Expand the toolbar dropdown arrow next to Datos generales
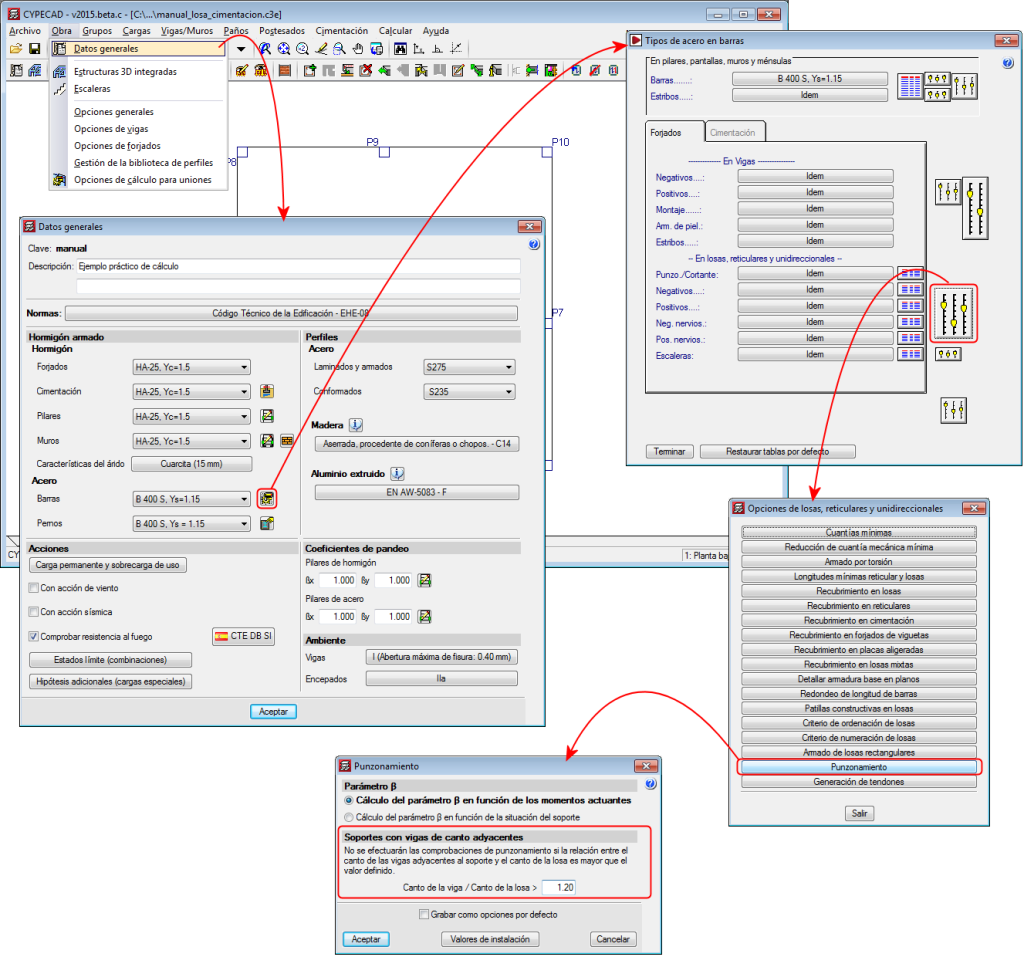Image resolution: width=1024 pixels, height=957 pixels. tap(241, 49)
